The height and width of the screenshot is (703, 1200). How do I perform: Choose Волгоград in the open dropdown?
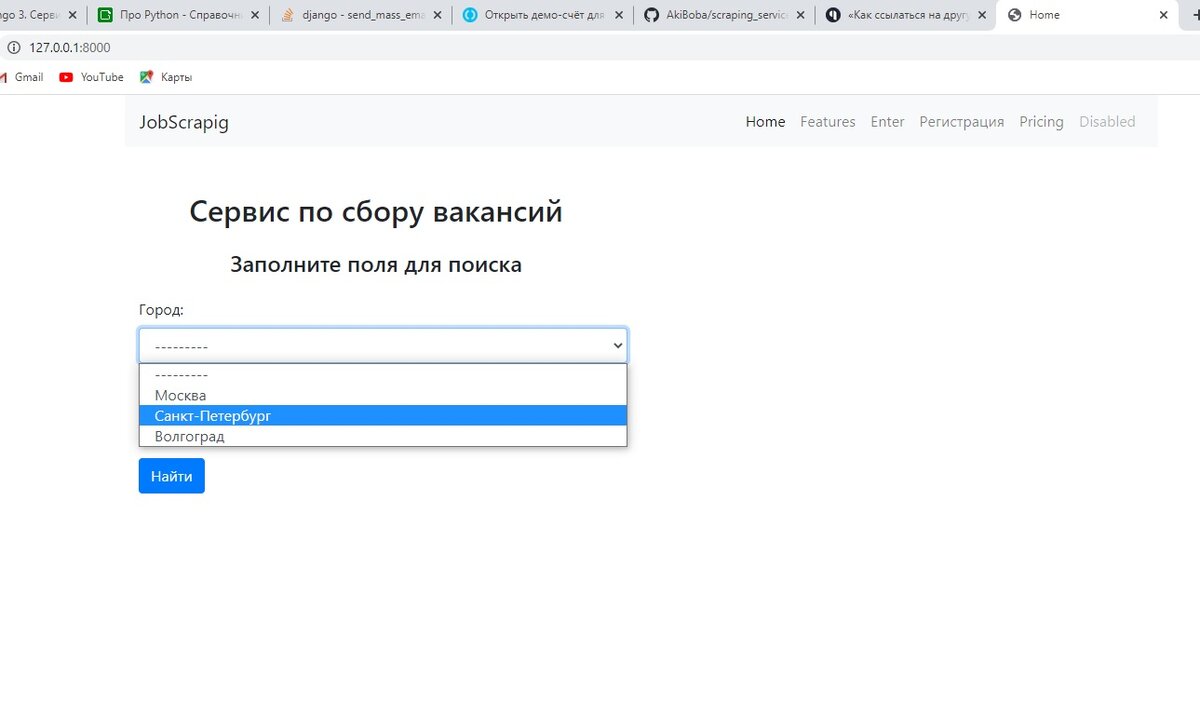[x=189, y=436]
